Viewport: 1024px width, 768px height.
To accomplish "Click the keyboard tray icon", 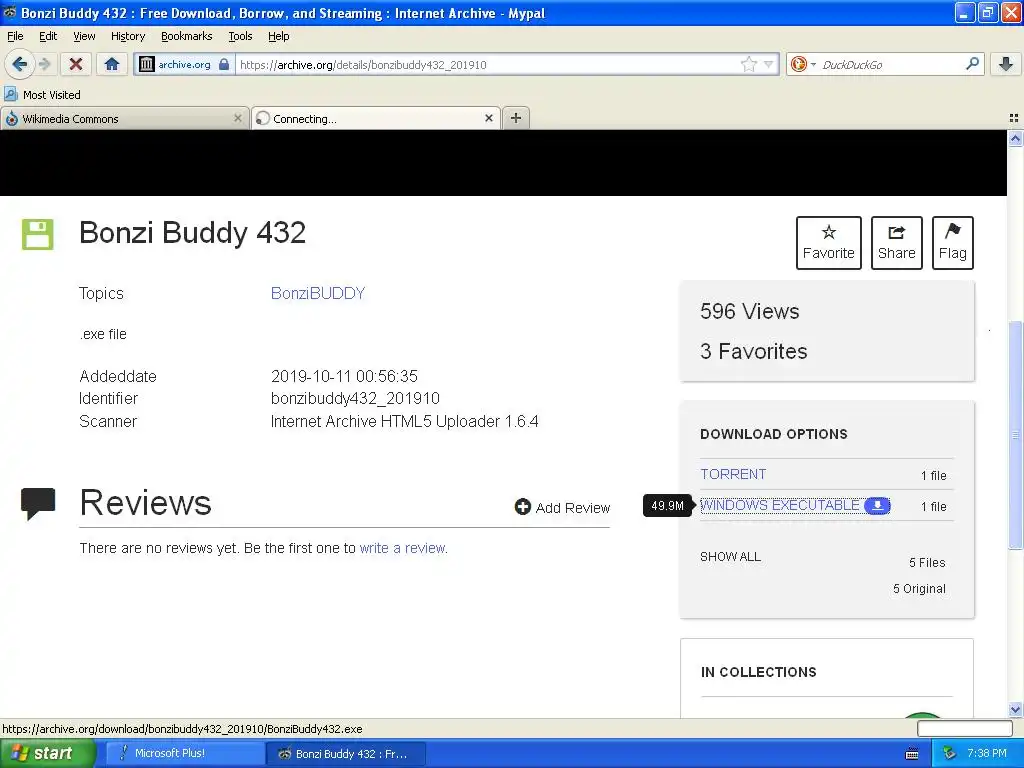I will pos(912,754).
